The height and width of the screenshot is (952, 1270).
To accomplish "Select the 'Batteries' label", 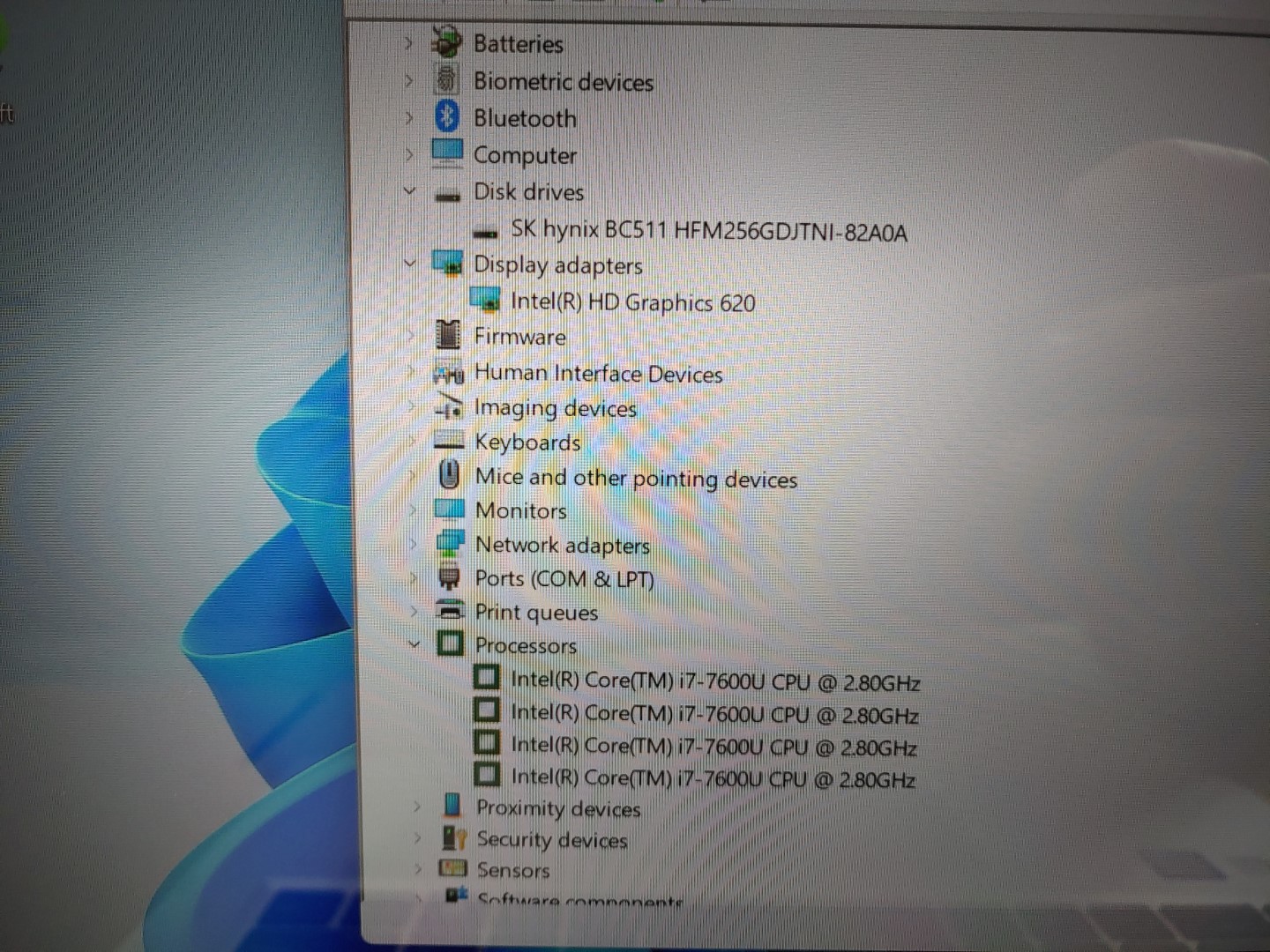I will coord(518,43).
